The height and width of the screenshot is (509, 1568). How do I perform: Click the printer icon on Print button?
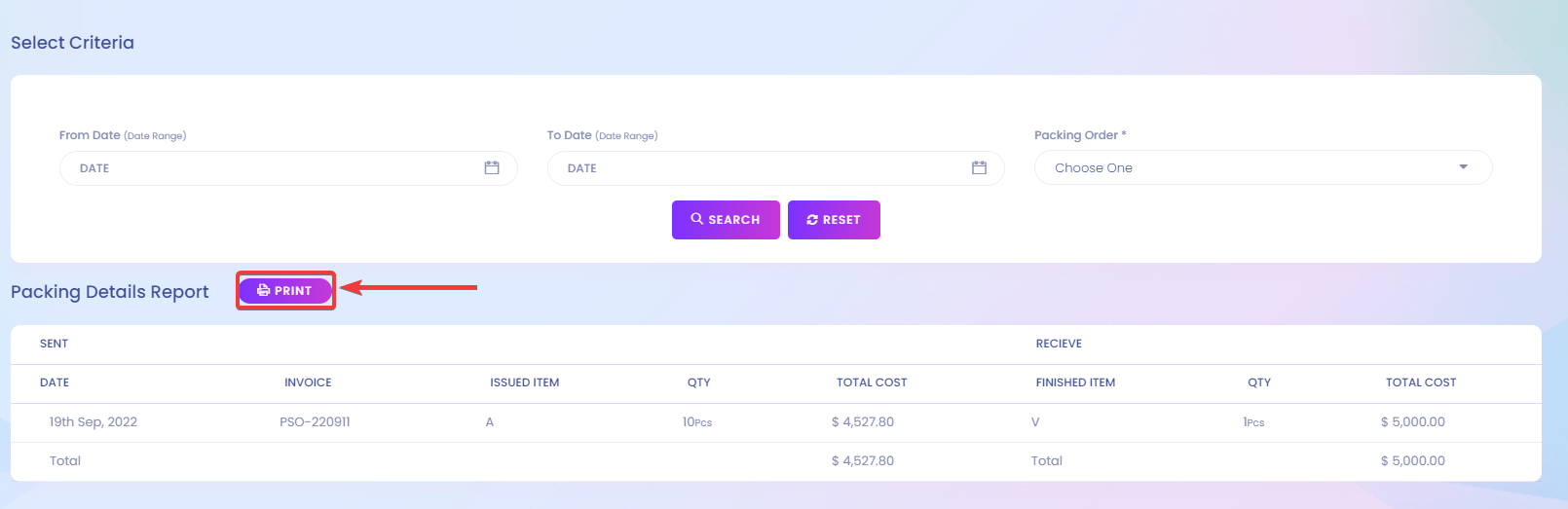coord(263,290)
